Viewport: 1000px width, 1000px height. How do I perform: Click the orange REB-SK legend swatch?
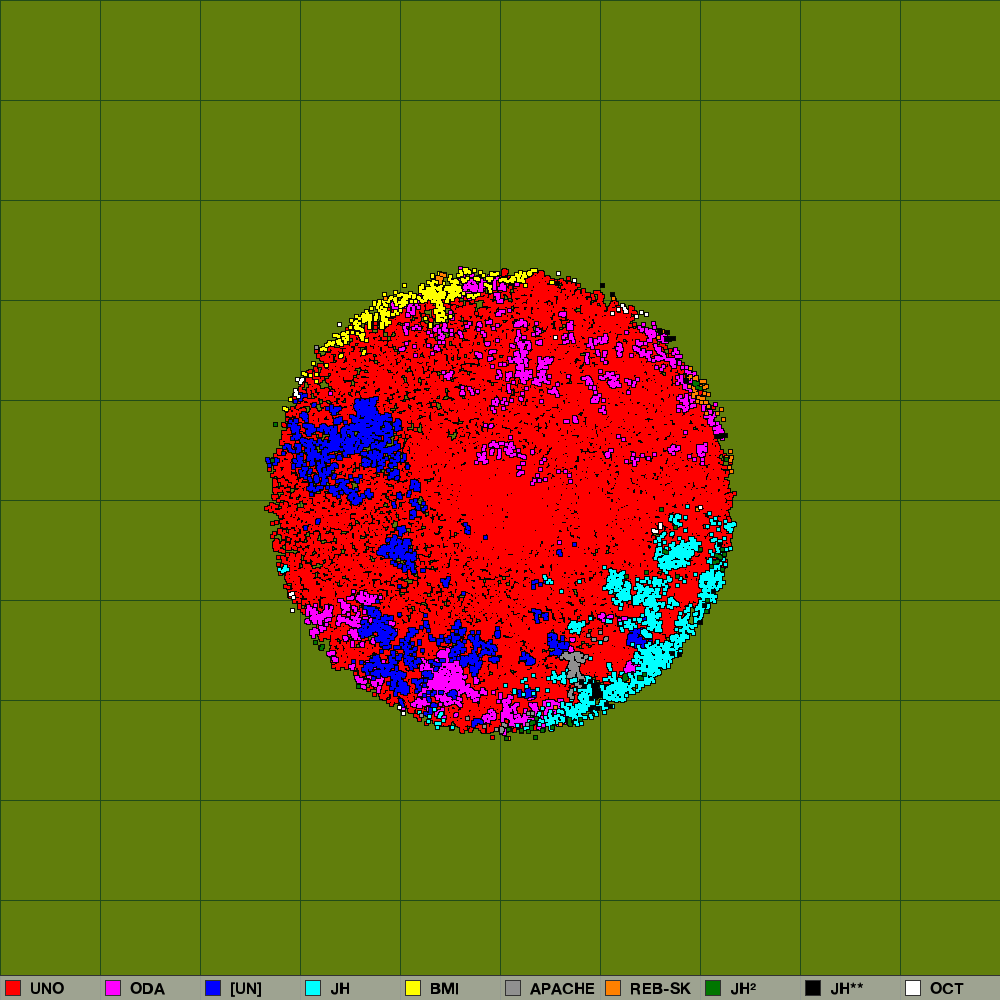coord(613,988)
